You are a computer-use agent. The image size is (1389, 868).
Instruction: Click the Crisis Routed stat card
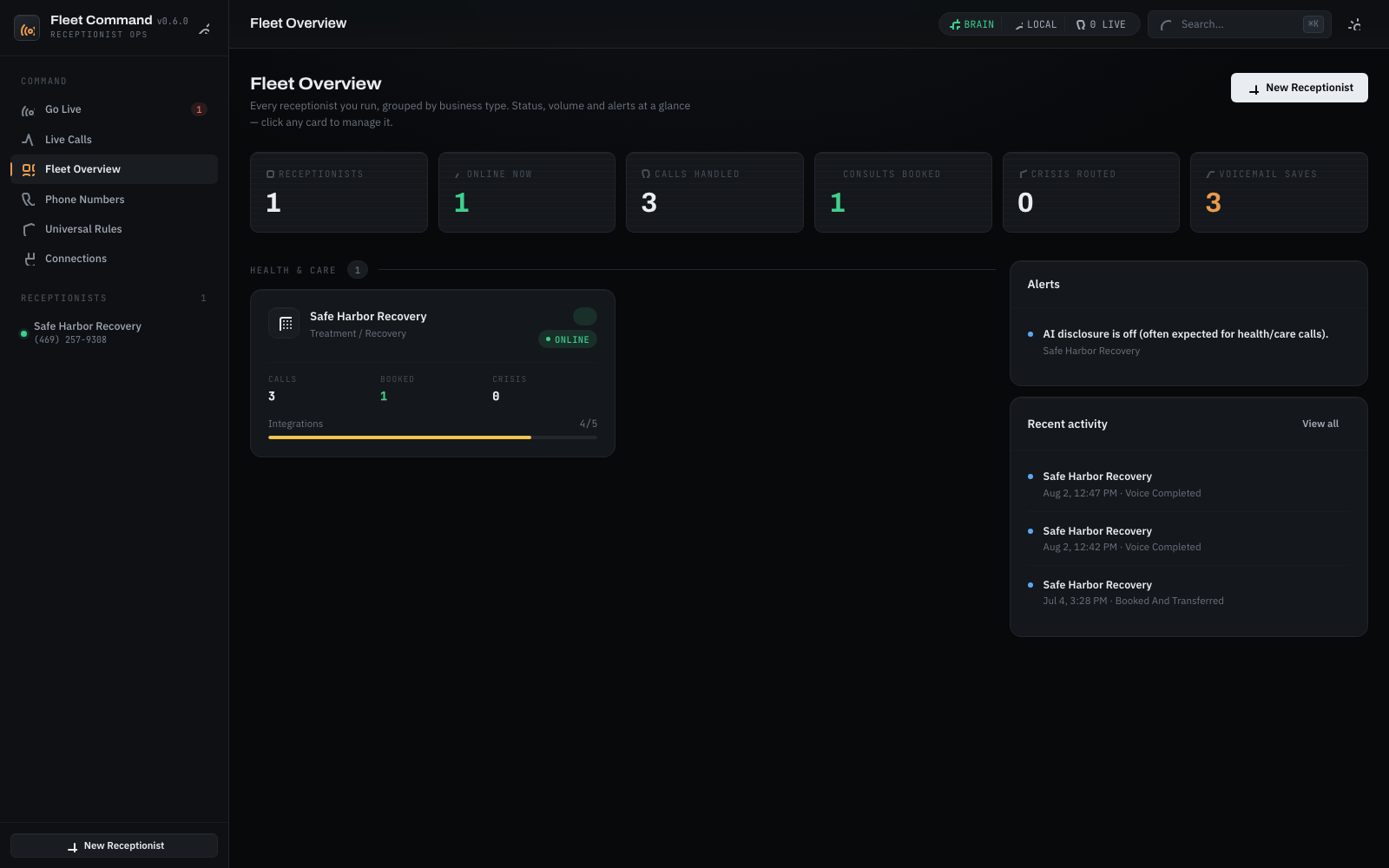pyautogui.click(x=1090, y=193)
